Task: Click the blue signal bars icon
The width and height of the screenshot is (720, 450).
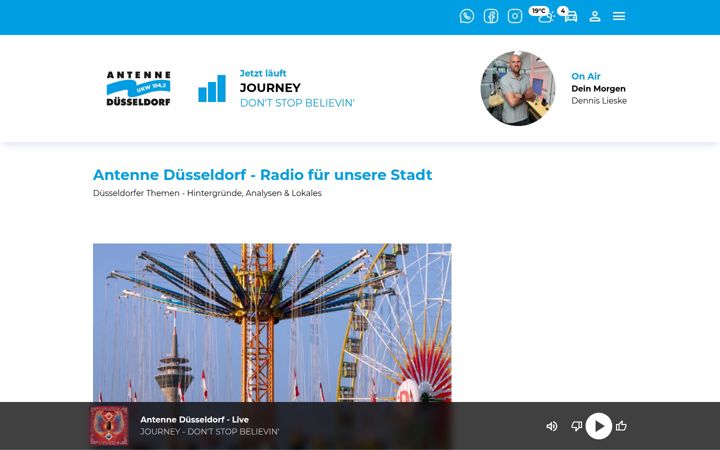Action: [212, 88]
